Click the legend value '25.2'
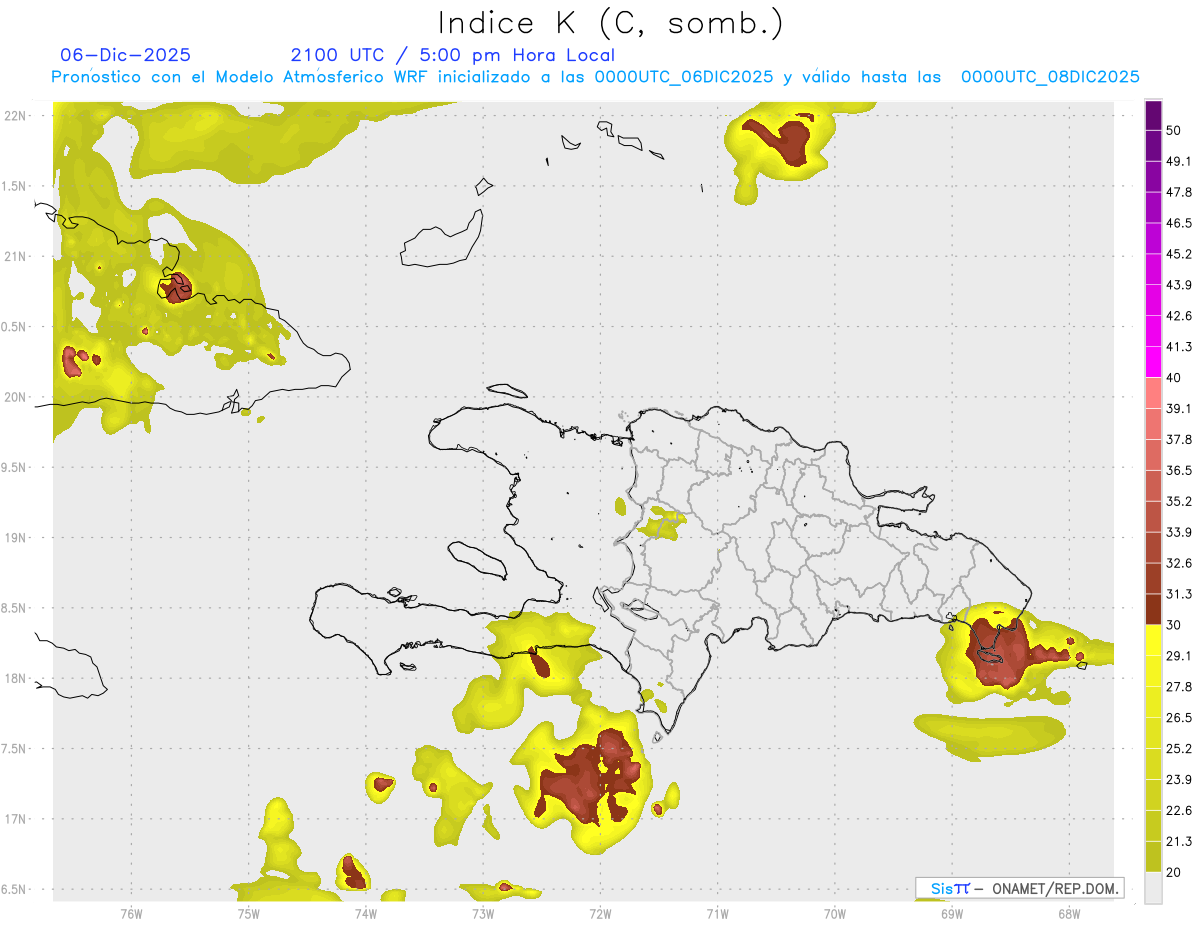1200x927 pixels. (1179, 749)
